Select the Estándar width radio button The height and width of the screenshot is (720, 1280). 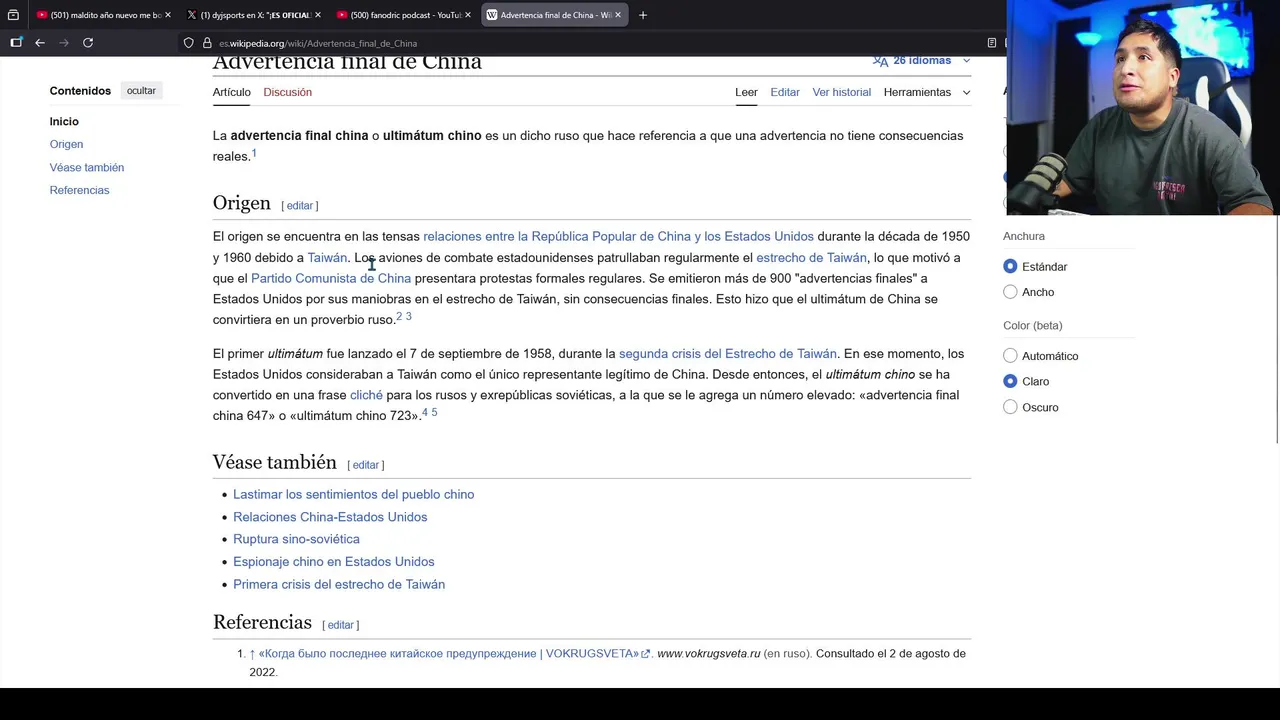coord(1010,266)
